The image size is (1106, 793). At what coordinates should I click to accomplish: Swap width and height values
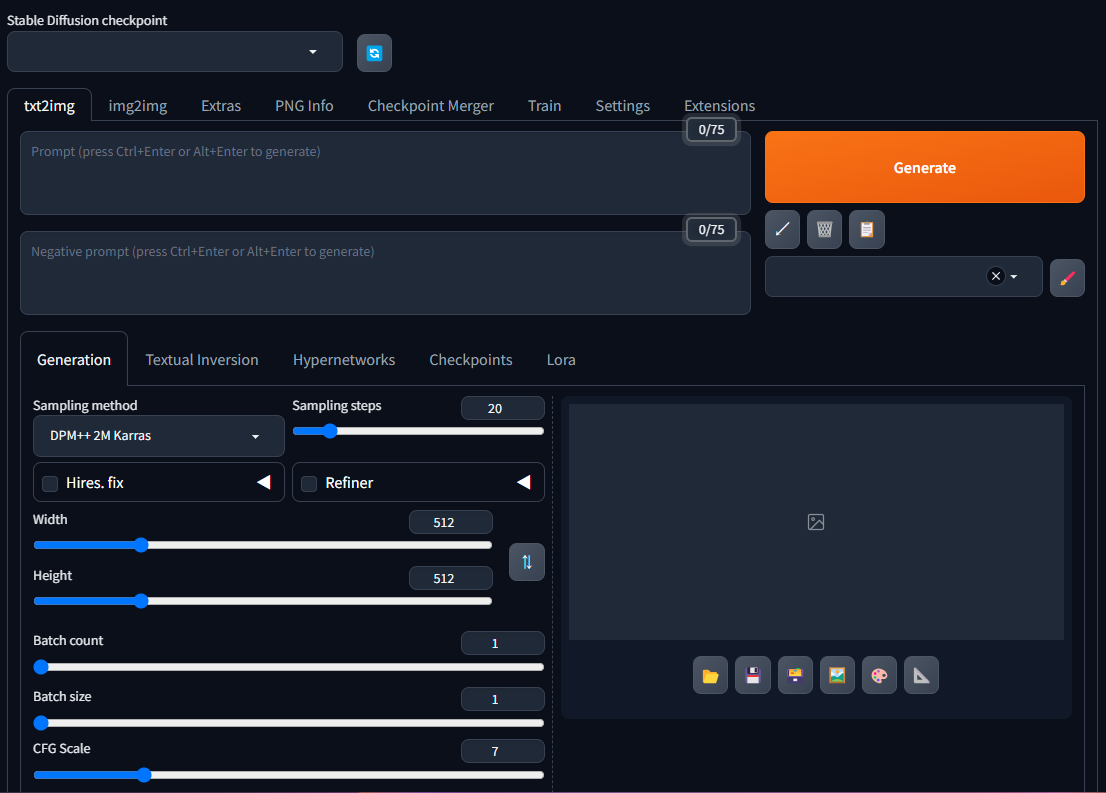(x=527, y=562)
